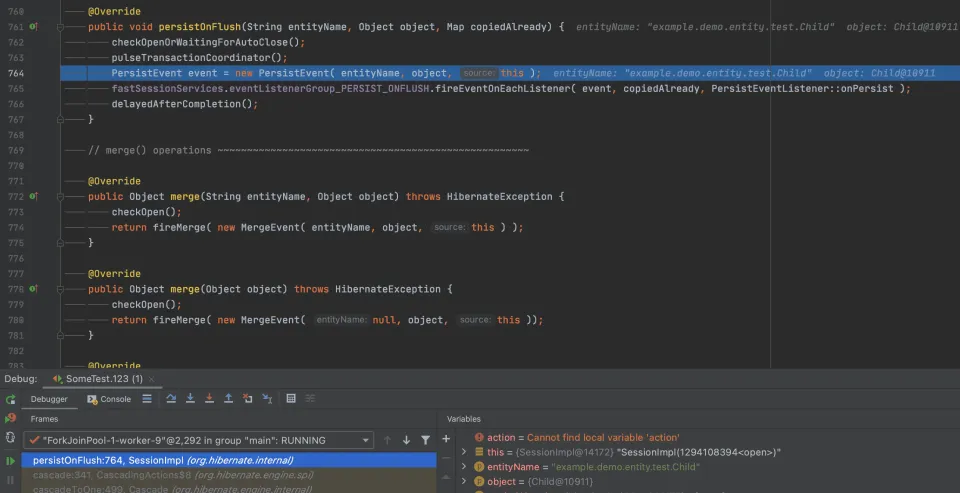Click the icon beside the this variable
The width and height of the screenshot is (960, 493).
(479, 452)
